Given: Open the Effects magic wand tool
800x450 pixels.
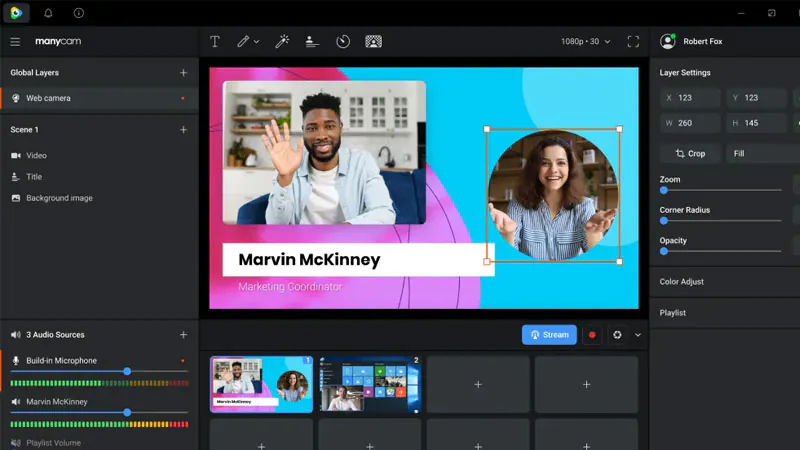Looking at the screenshot, I should click(x=282, y=41).
